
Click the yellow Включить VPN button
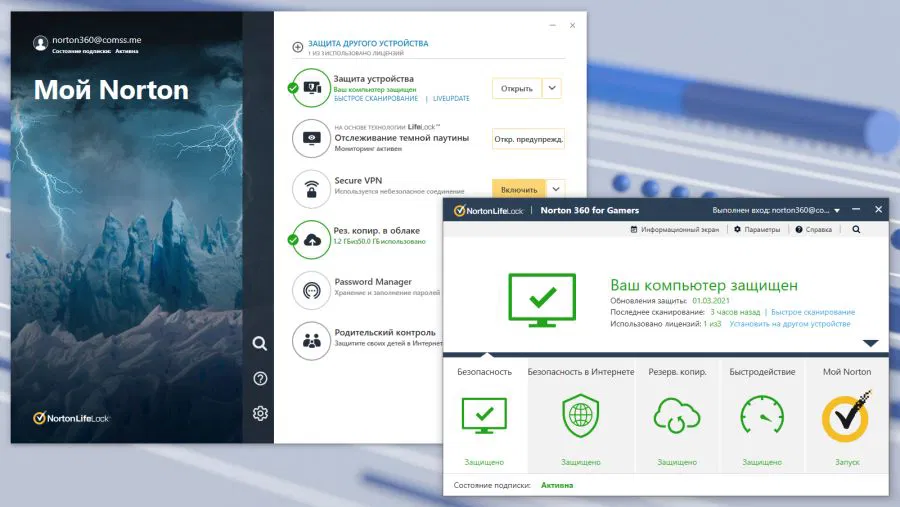(x=519, y=189)
